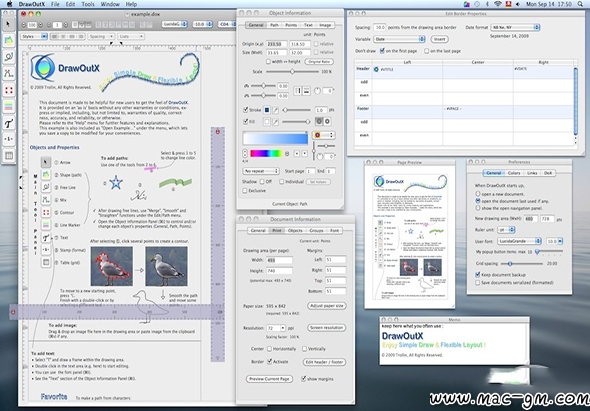The width and height of the screenshot is (590, 411).
Task: Toggle Border Activate checkbox in Document Information
Action: pos(269,362)
